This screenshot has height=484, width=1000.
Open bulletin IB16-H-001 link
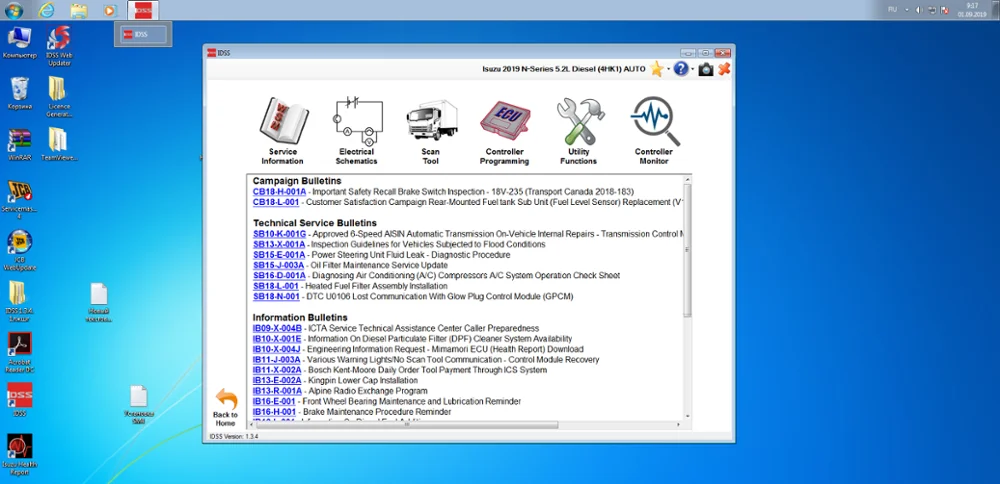[x=274, y=412]
